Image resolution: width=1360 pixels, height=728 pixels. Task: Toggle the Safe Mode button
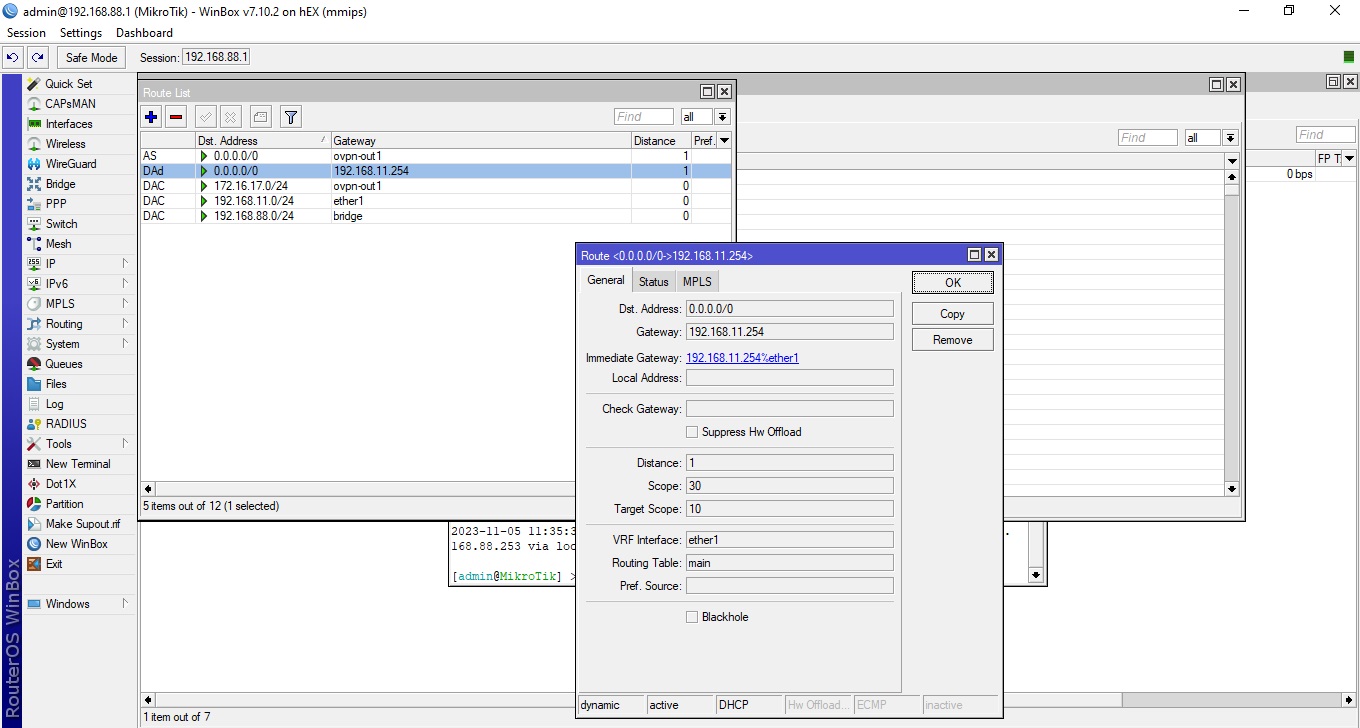click(x=92, y=58)
